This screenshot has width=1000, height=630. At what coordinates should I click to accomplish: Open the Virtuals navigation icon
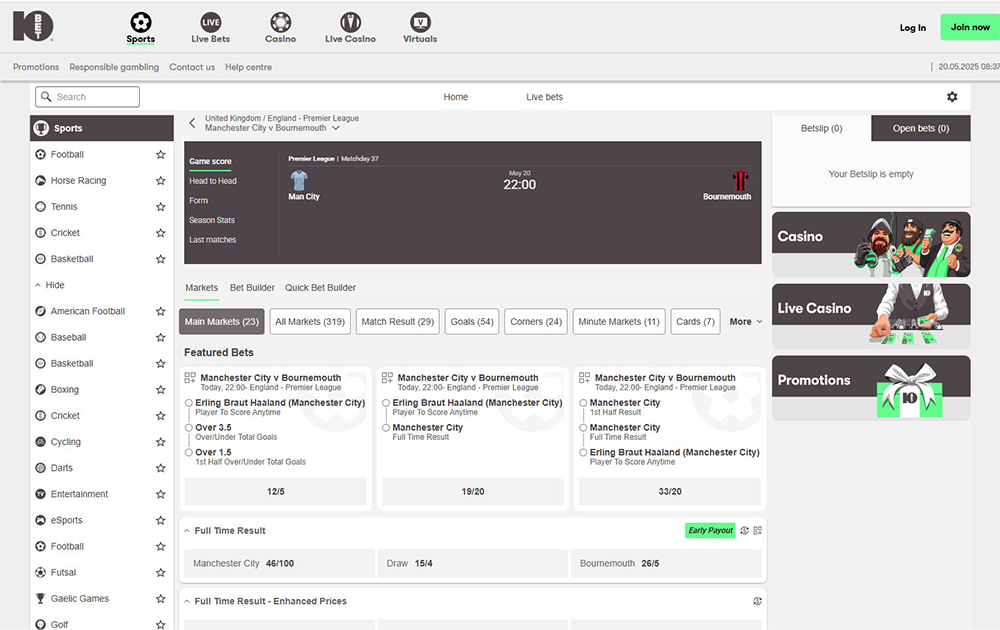420,22
